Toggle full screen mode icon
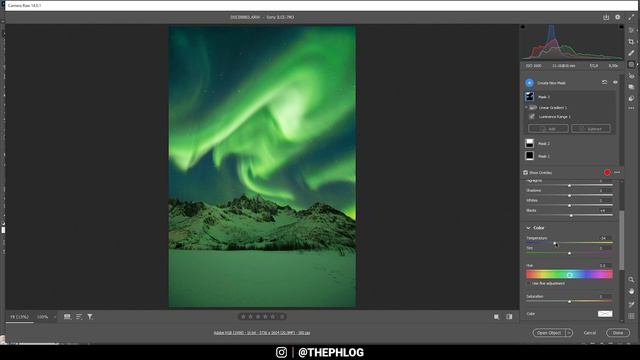The width and height of the screenshot is (640, 360). tap(631, 17)
